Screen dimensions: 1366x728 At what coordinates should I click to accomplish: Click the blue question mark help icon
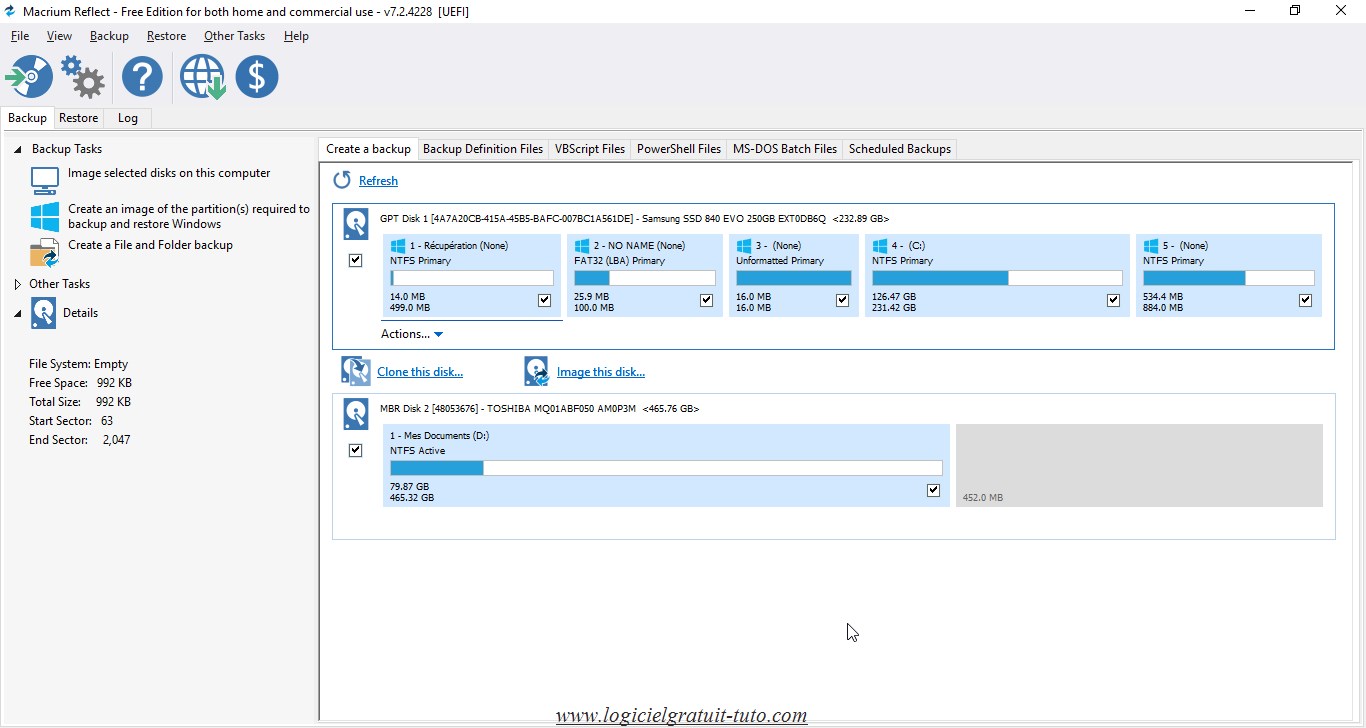tap(143, 77)
